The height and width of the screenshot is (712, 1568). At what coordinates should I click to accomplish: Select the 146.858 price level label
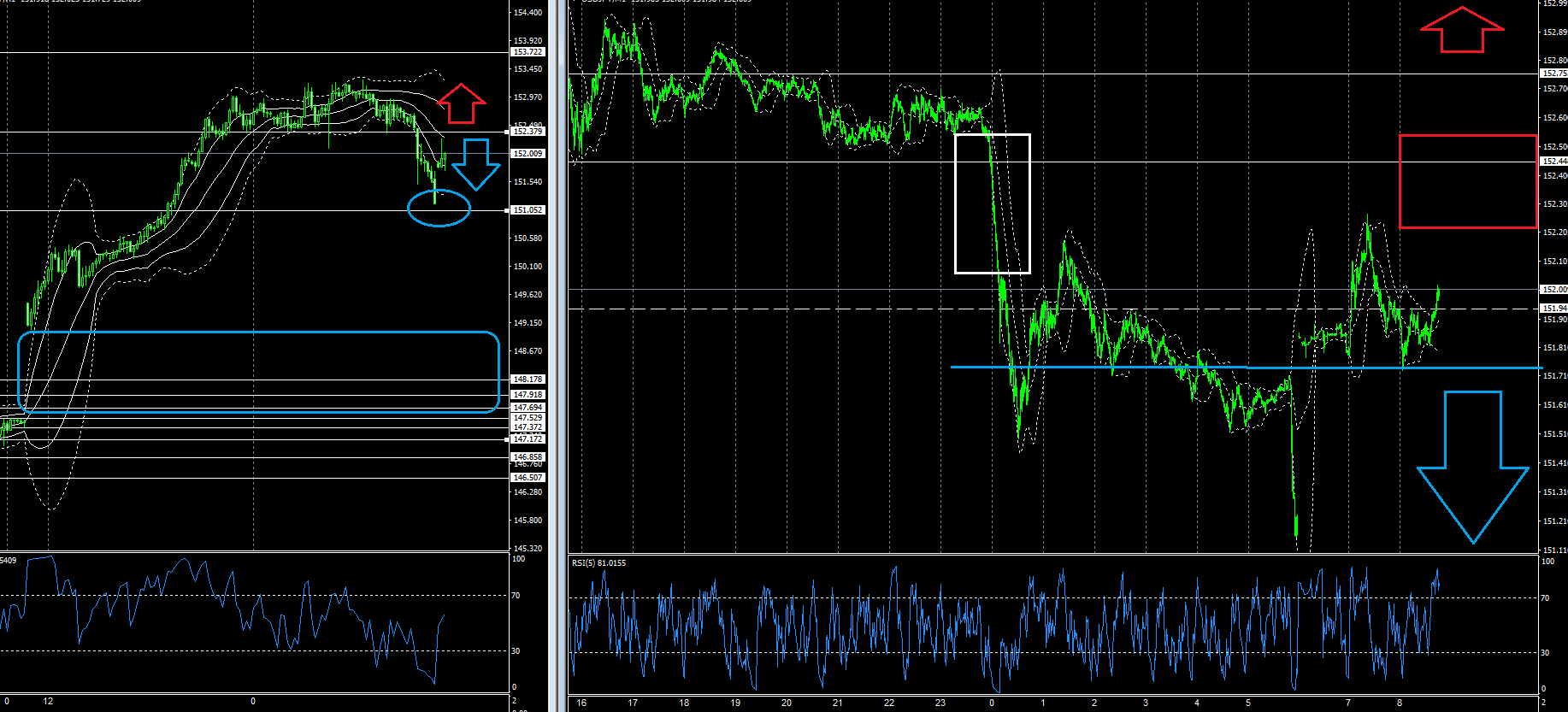pyautogui.click(x=528, y=457)
